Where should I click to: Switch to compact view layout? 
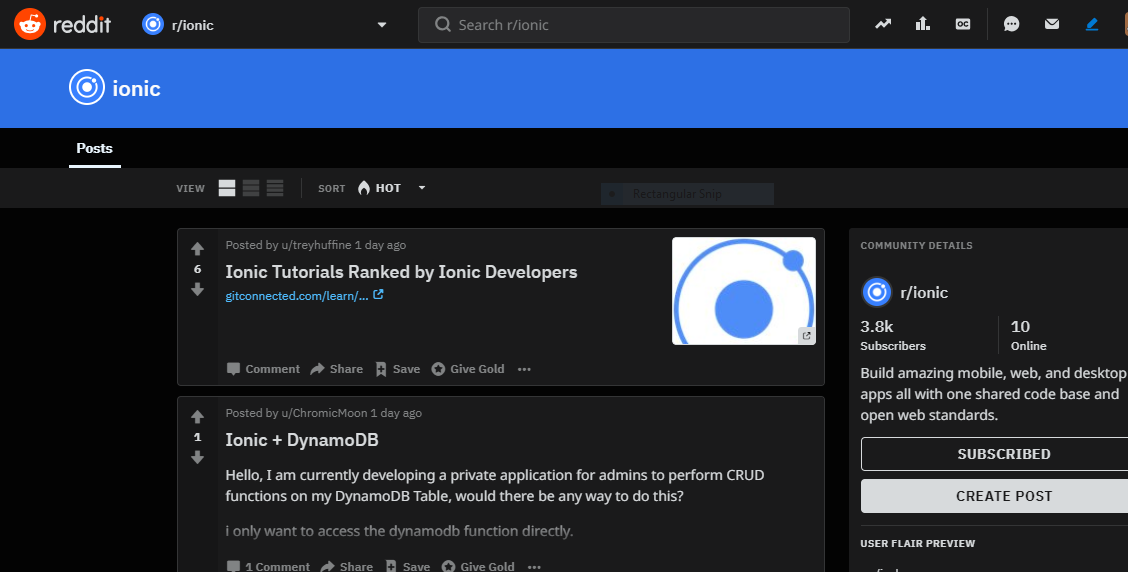[275, 188]
